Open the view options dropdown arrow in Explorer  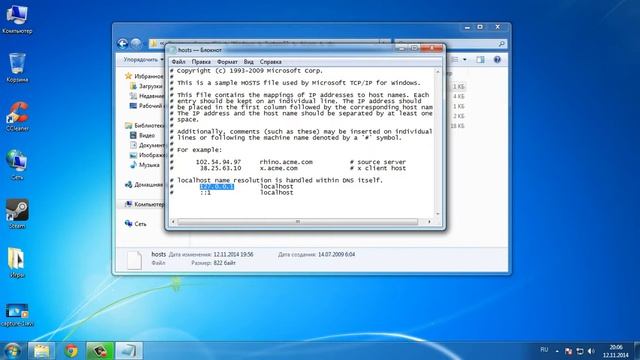tap(464, 60)
